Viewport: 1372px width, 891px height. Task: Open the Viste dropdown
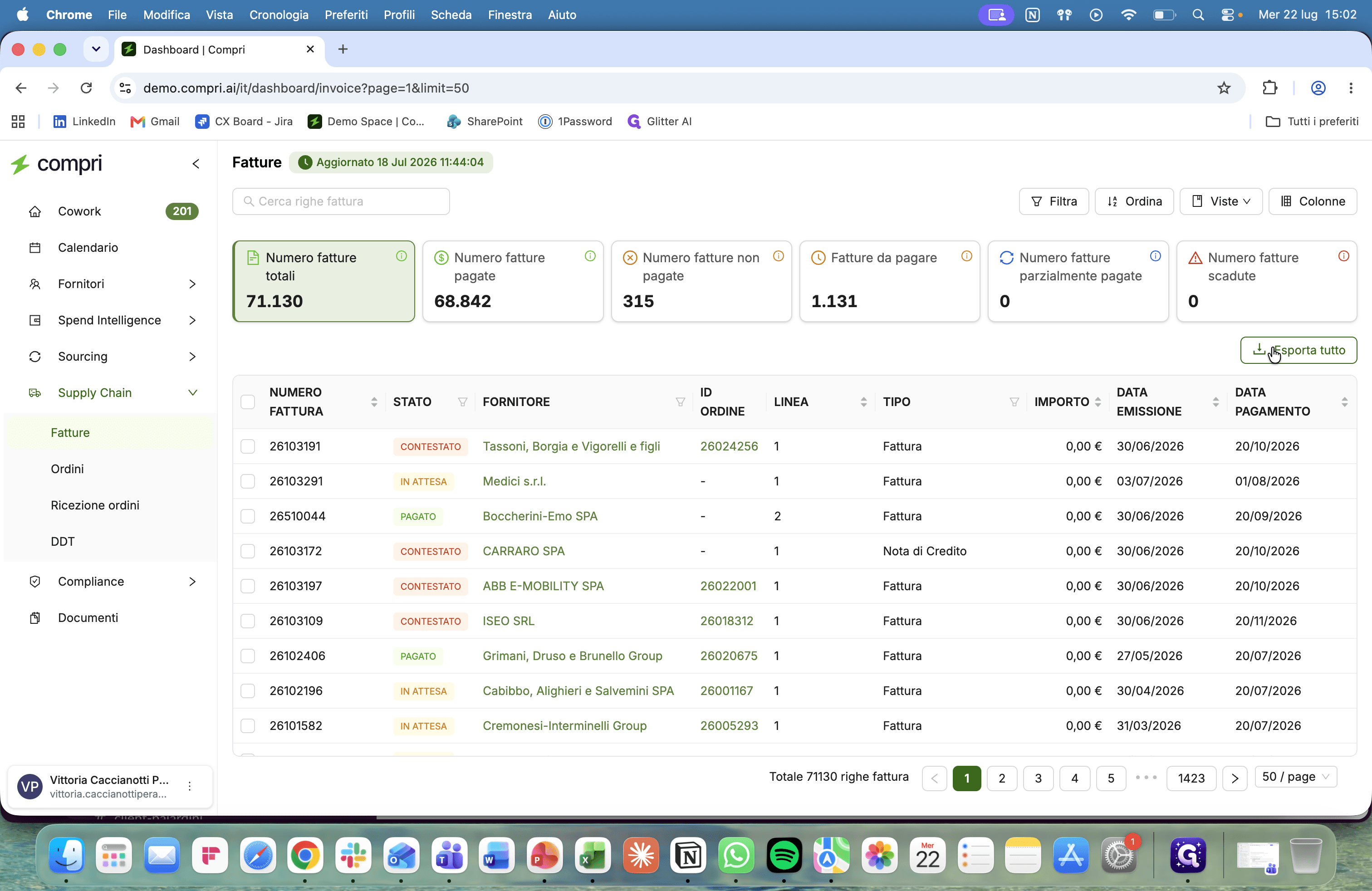point(1220,201)
